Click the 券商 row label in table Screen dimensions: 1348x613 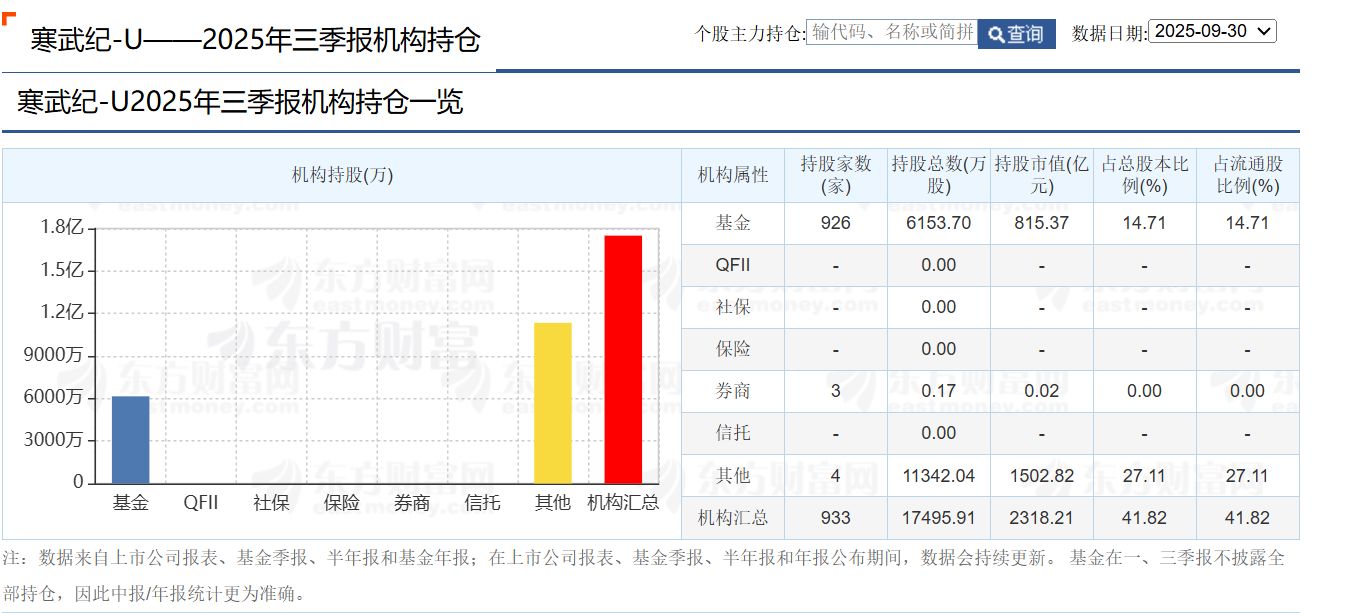(733, 391)
